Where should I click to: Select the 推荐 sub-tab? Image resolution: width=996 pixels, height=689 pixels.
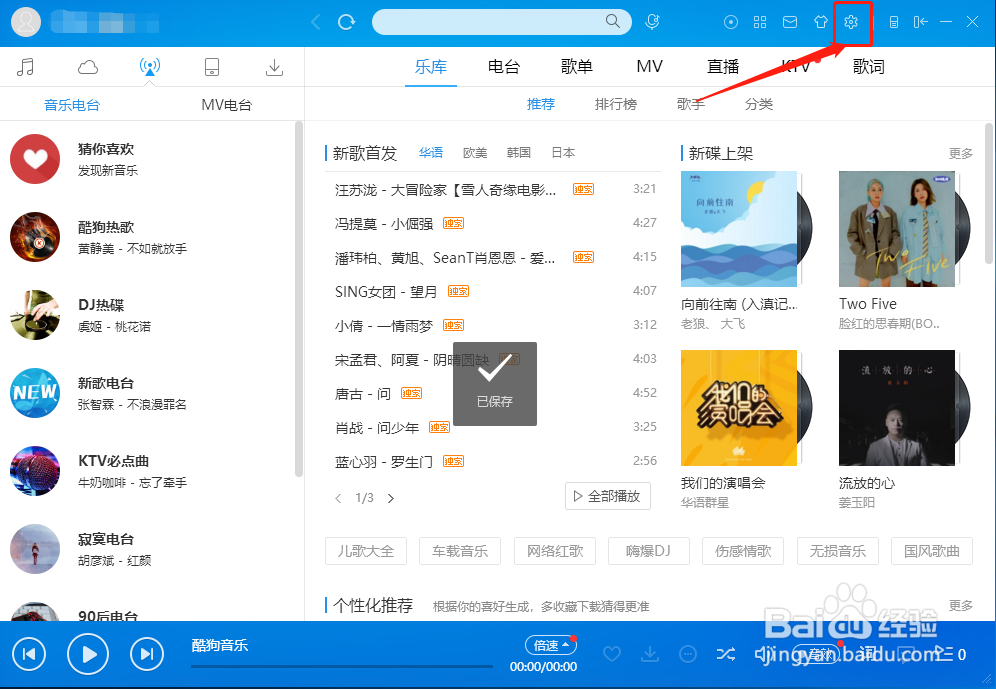(541, 104)
